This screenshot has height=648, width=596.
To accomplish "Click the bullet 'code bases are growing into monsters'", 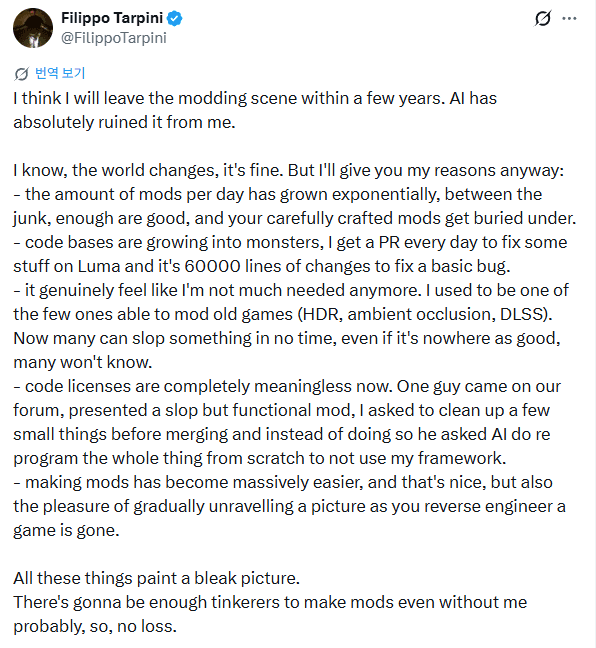I will click(290, 242).
